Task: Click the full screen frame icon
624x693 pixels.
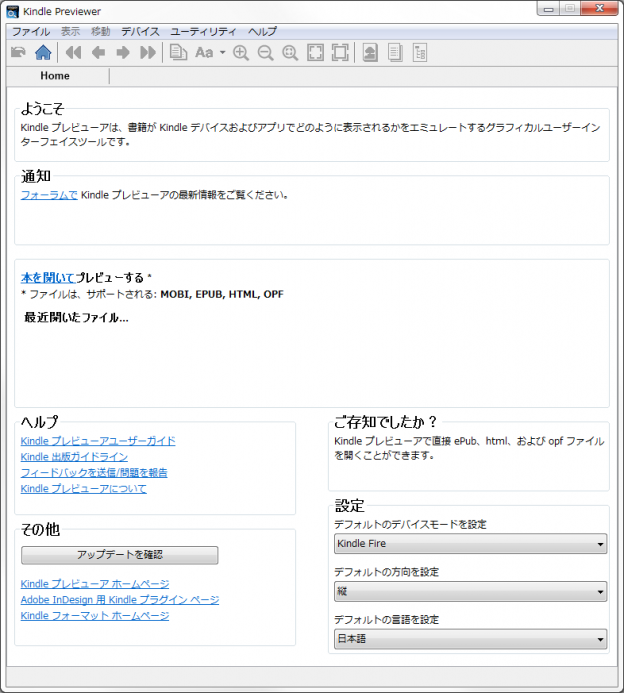Action: [x=340, y=53]
